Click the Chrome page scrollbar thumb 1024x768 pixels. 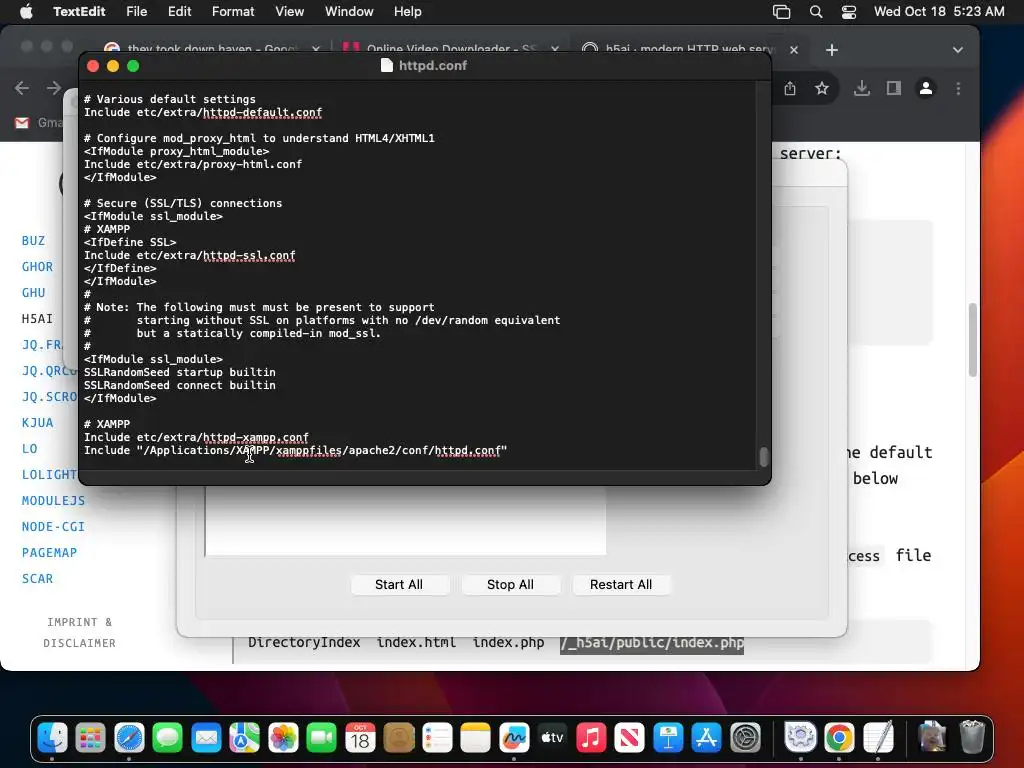click(x=972, y=340)
